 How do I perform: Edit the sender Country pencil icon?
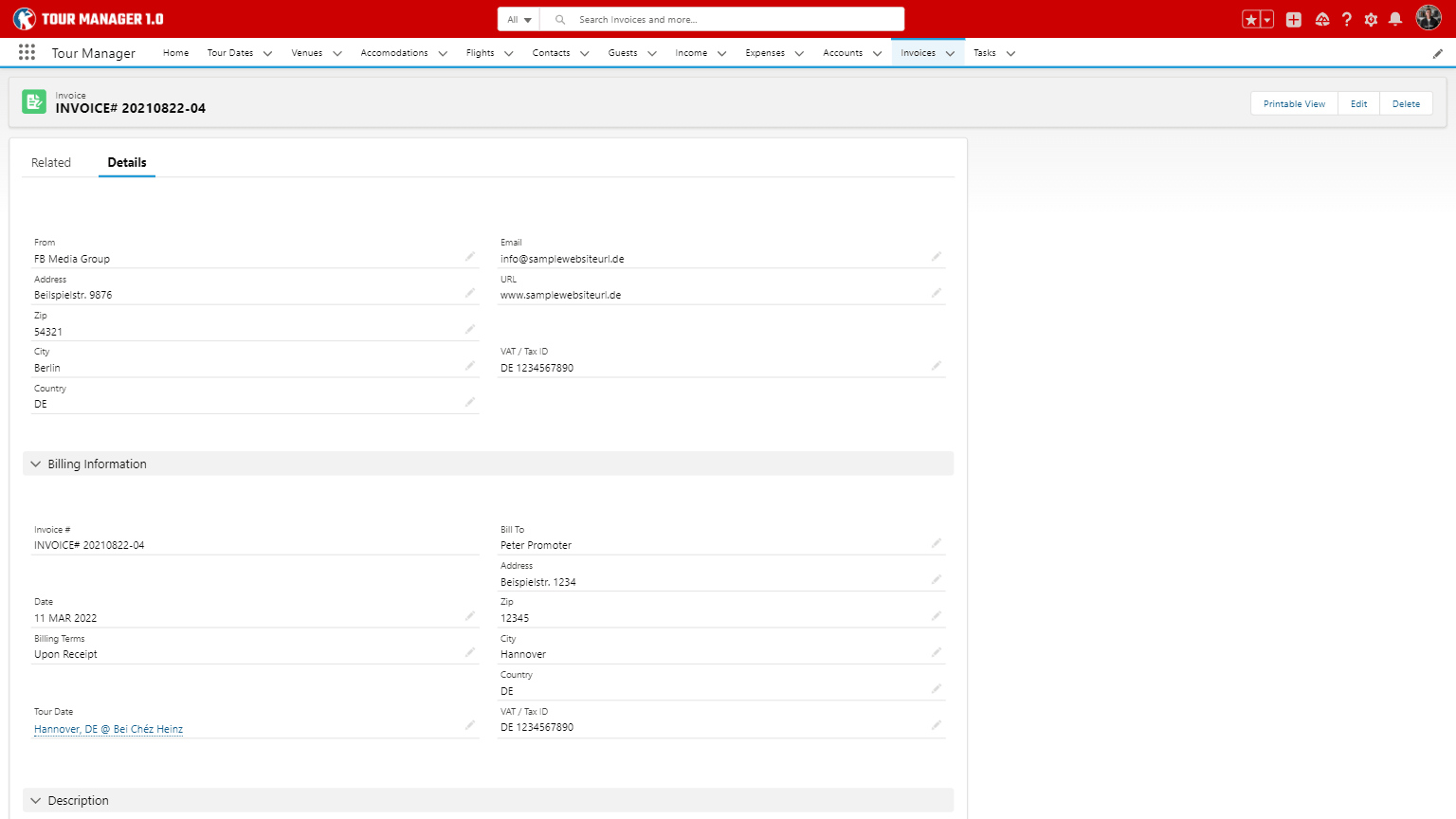click(469, 402)
